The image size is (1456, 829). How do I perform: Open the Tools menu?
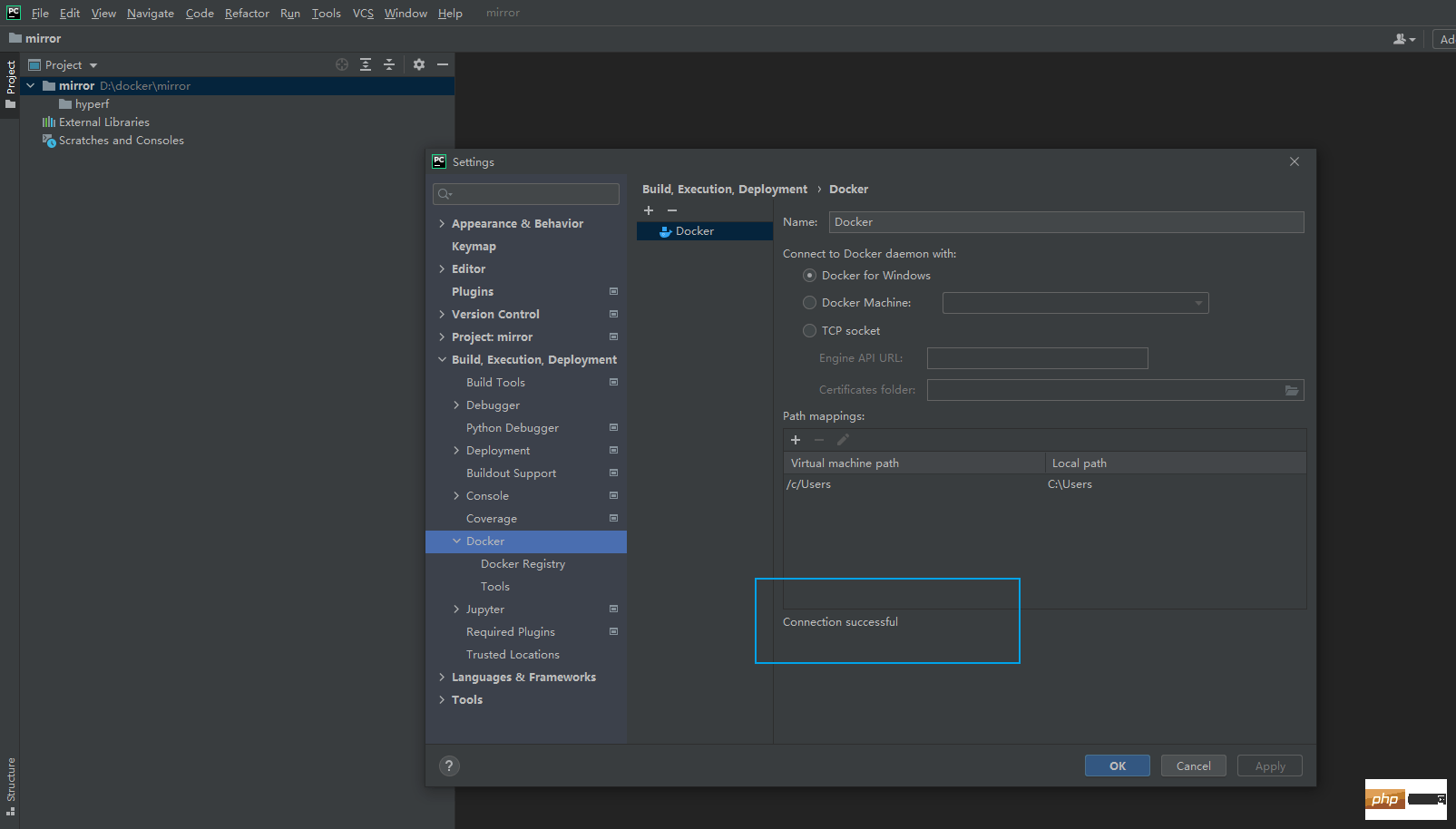[327, 13]
